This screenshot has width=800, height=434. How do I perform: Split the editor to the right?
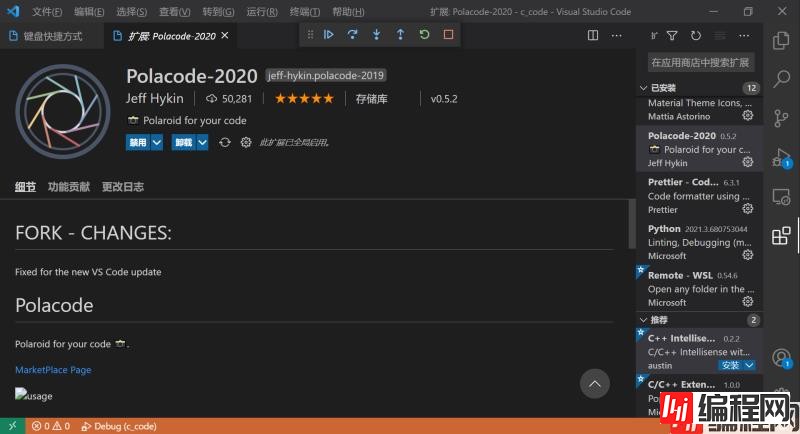coord(593,35)
